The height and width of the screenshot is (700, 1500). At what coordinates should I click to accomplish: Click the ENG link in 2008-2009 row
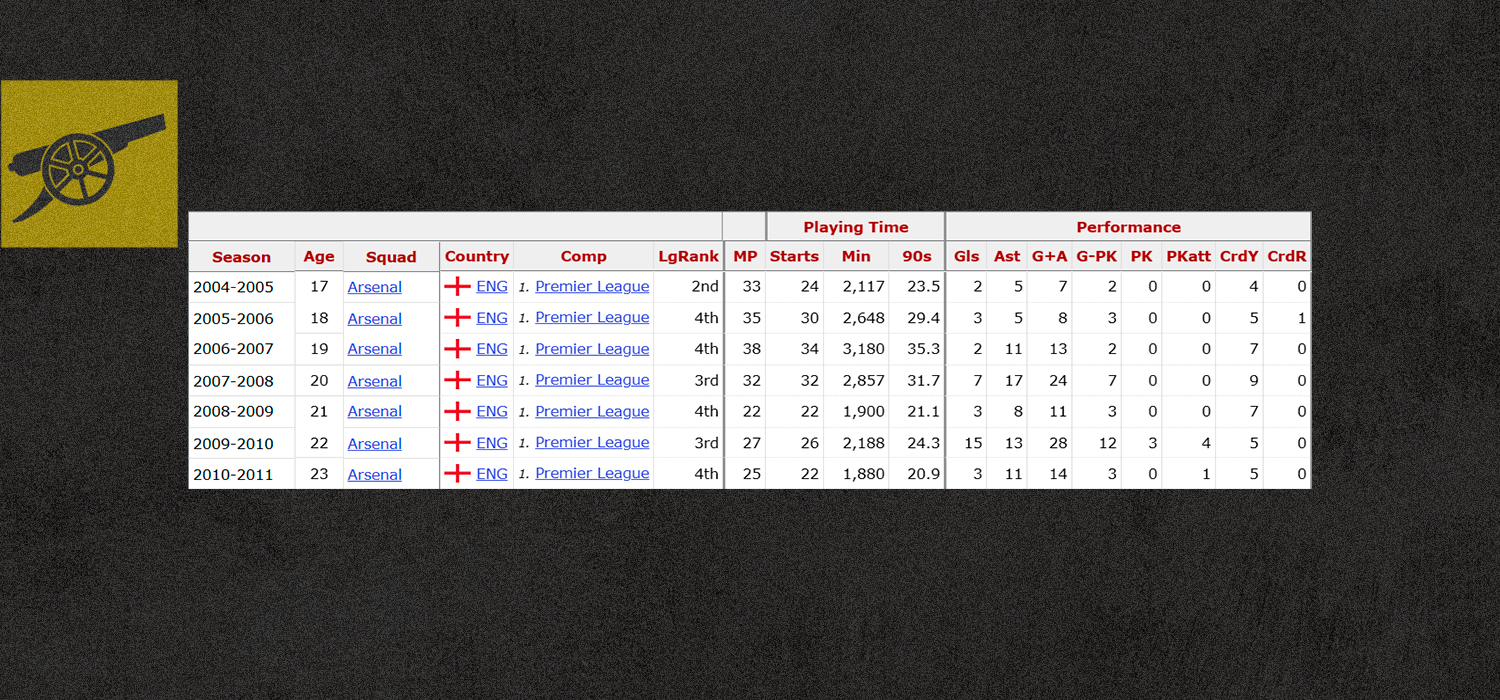click(x=492, y=411)
